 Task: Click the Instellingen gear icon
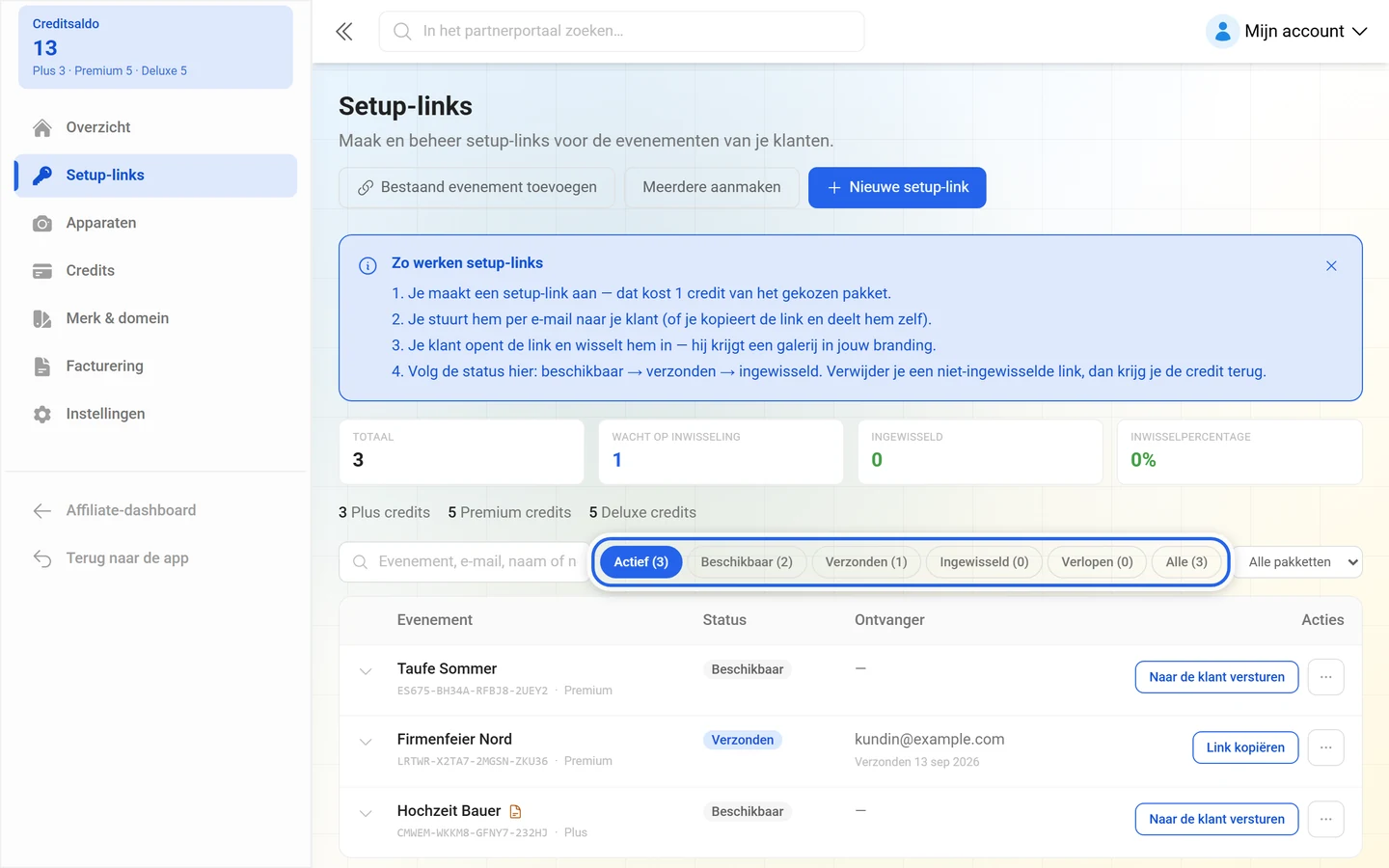(42, 415)
